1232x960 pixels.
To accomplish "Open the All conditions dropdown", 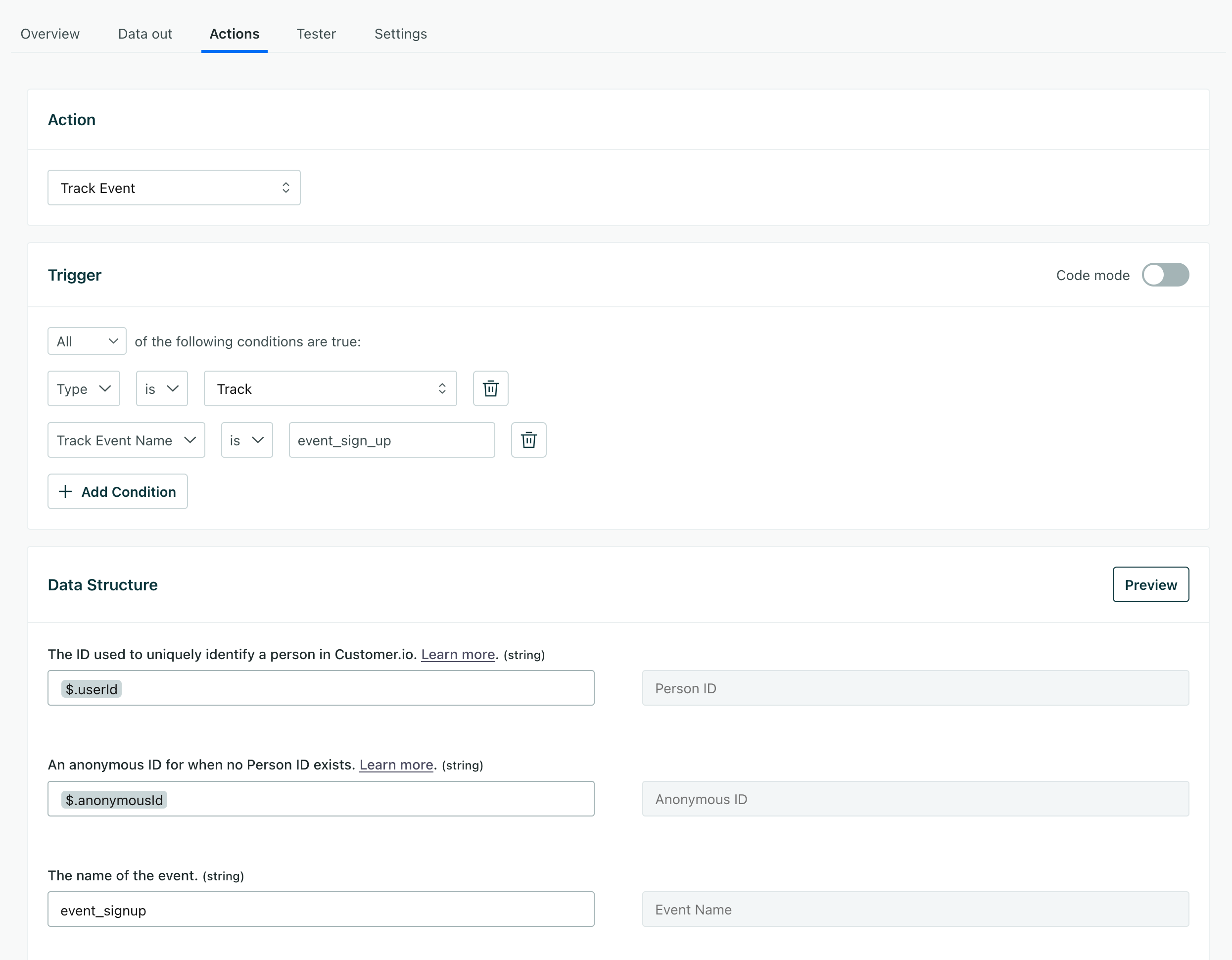I will point(86,340).
